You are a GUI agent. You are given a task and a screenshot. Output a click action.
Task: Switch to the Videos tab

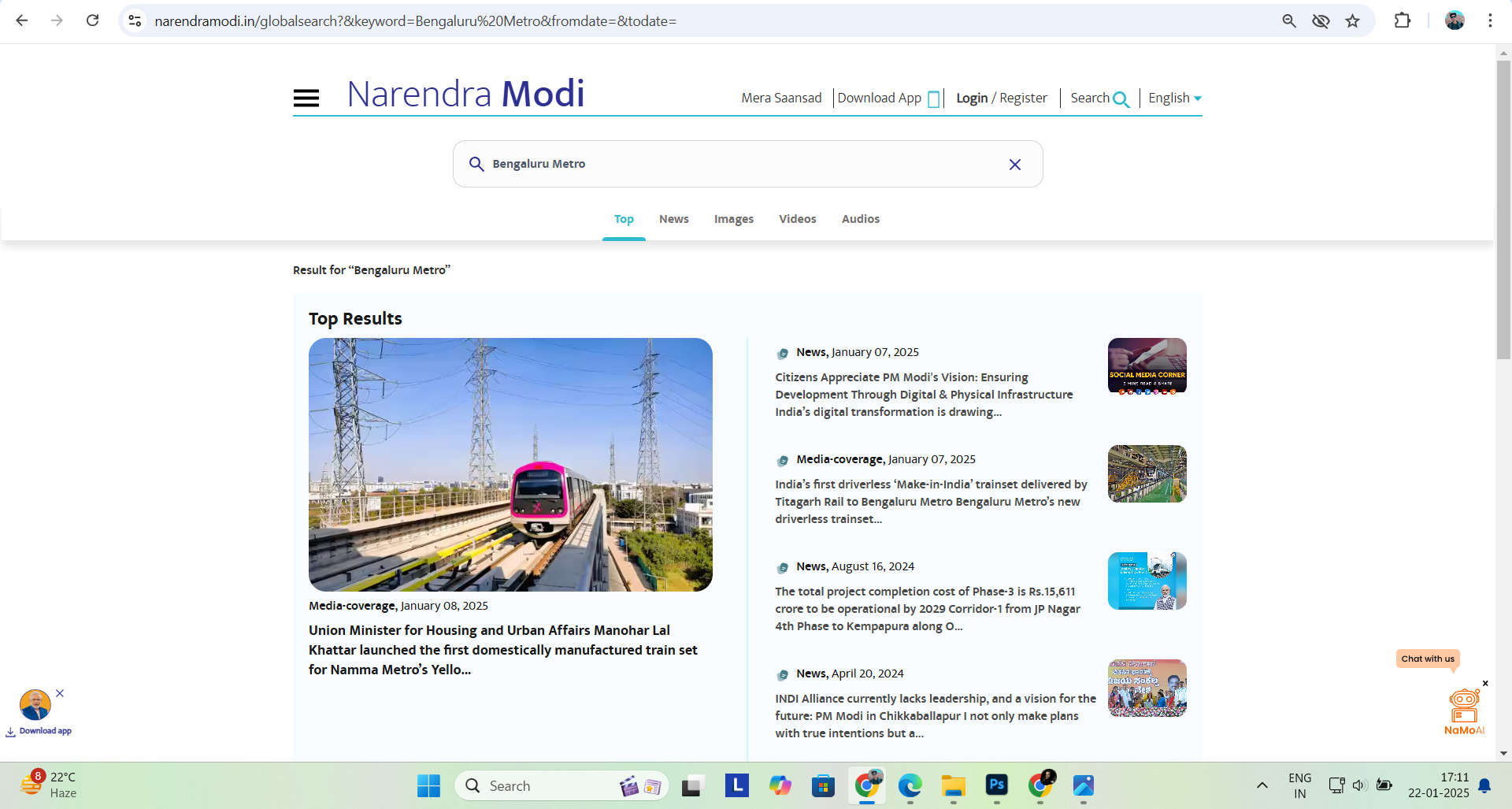pyautogui.click(x=797, y=219)
